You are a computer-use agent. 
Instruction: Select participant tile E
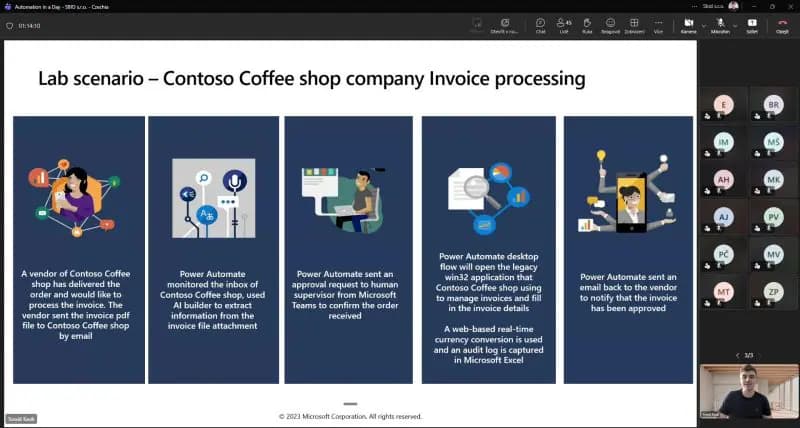(x=723, y=105)
